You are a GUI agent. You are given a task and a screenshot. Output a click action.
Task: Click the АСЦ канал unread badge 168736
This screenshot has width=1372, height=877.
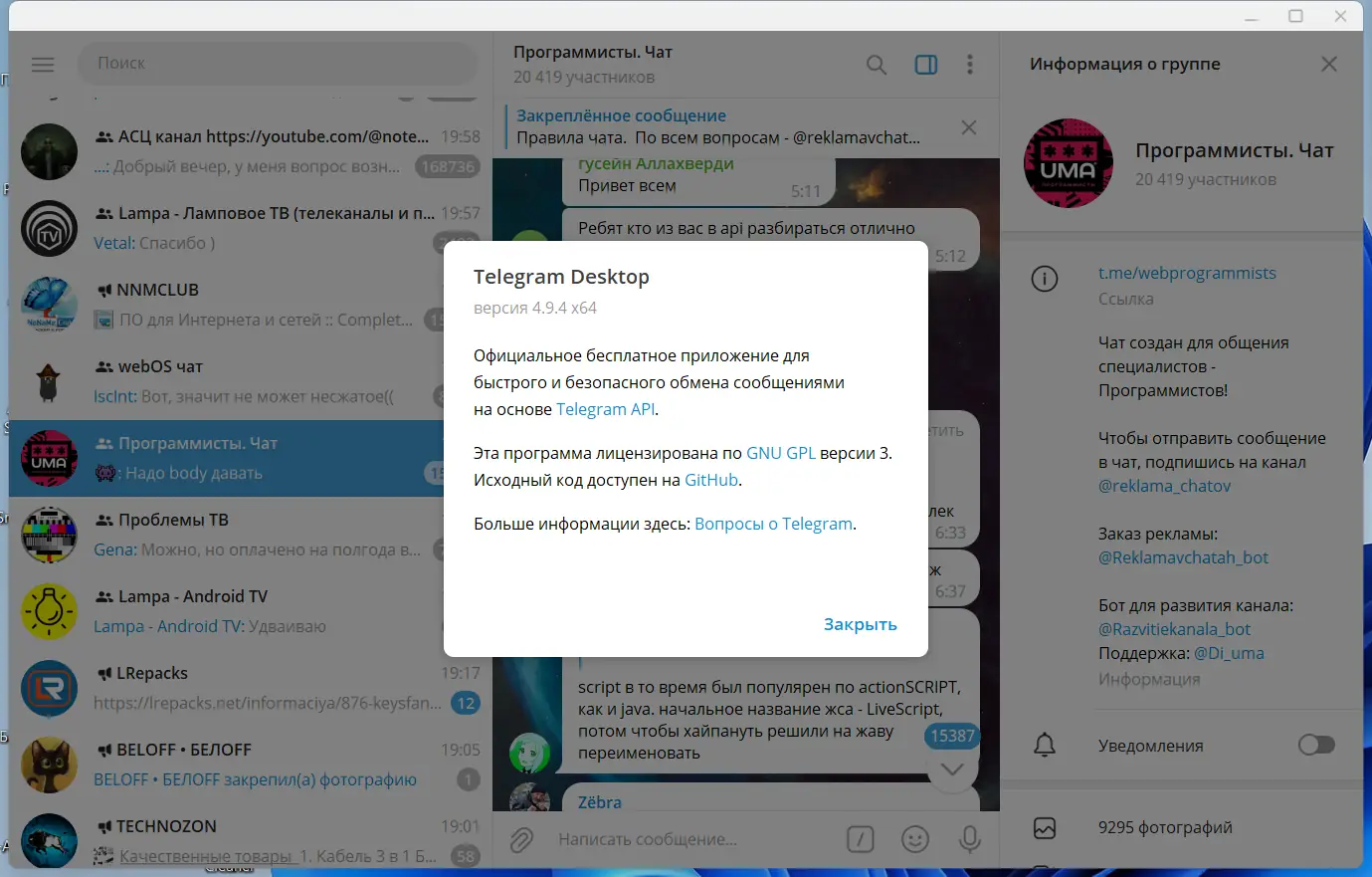(x=448, y=166)
